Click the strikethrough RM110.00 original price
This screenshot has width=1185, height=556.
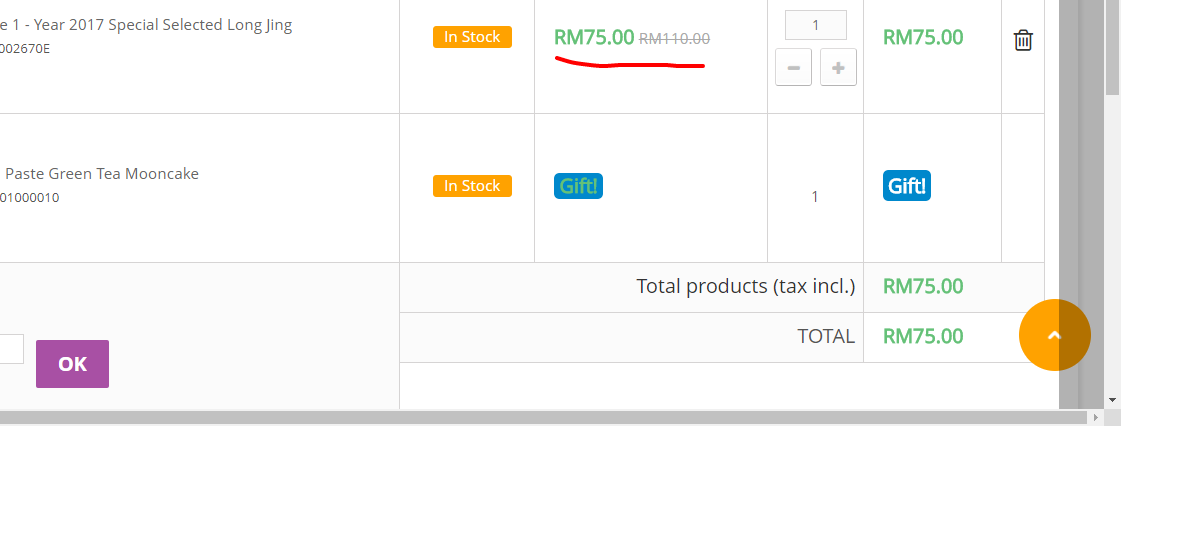[x=674, y=39]
